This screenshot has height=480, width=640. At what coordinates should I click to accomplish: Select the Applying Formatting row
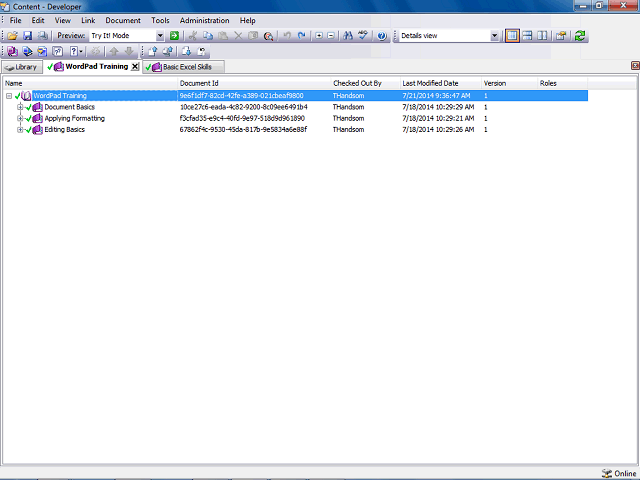point(295,118)
